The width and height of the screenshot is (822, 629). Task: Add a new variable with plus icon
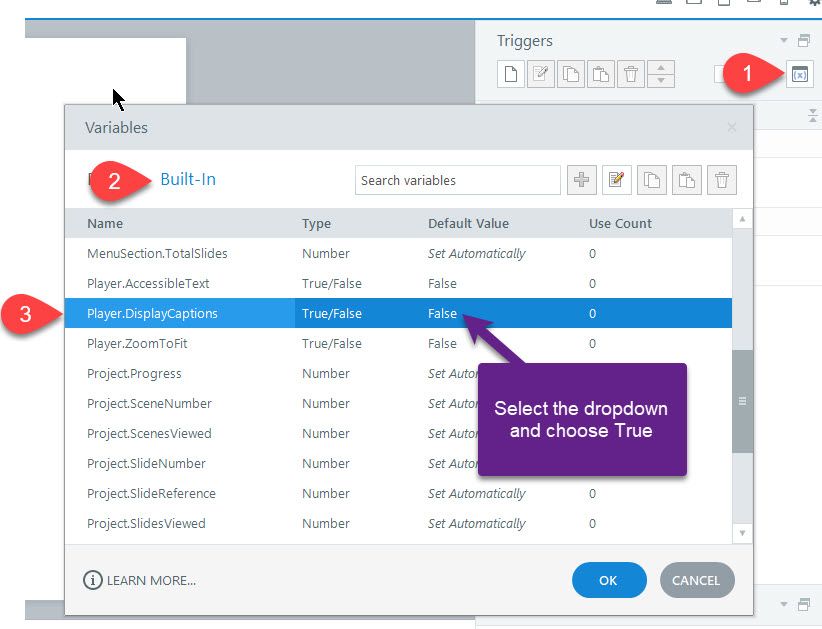pos(581,180)
